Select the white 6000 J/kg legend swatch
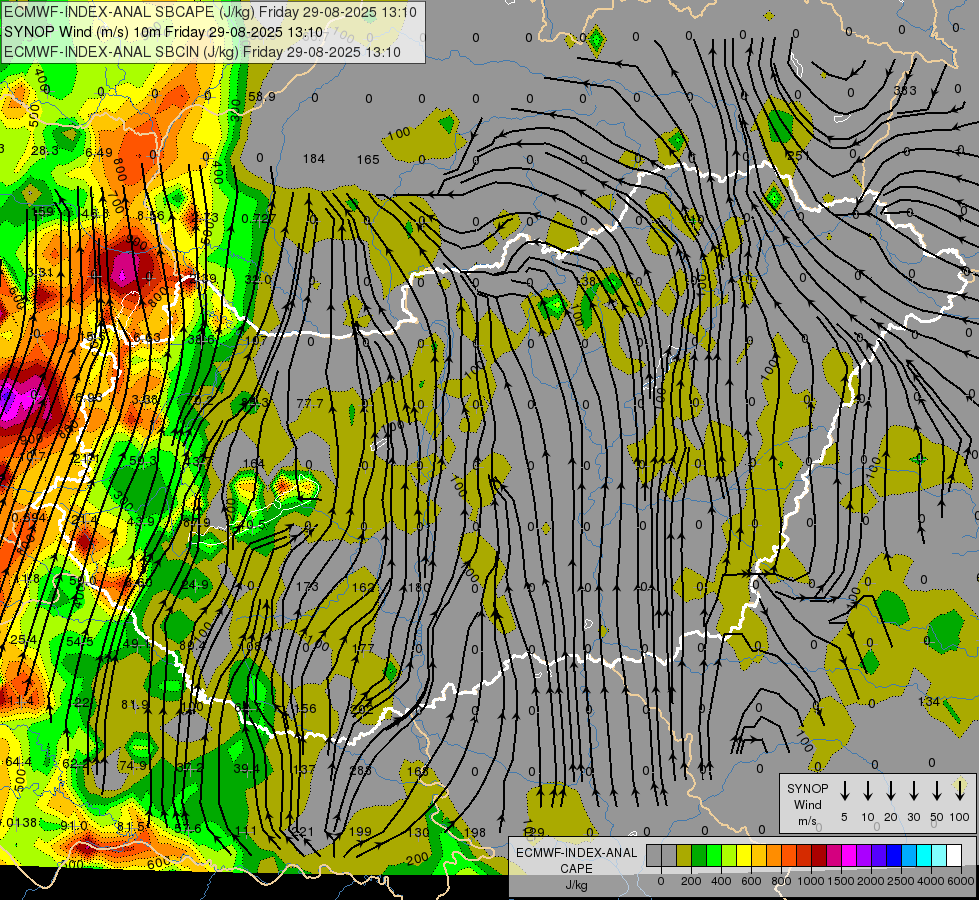 [955, 855]
